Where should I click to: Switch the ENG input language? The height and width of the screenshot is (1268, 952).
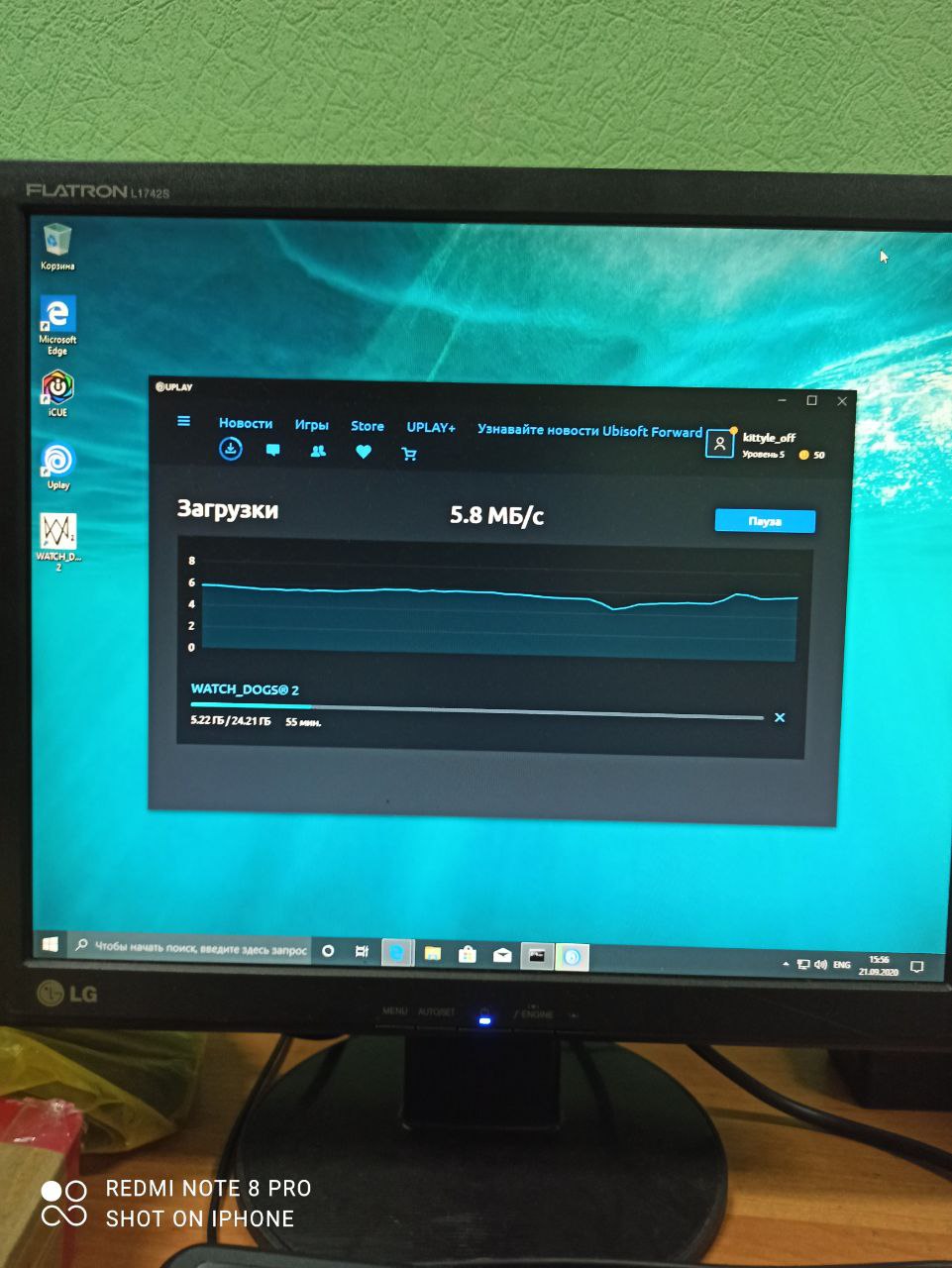pos(842,965)
